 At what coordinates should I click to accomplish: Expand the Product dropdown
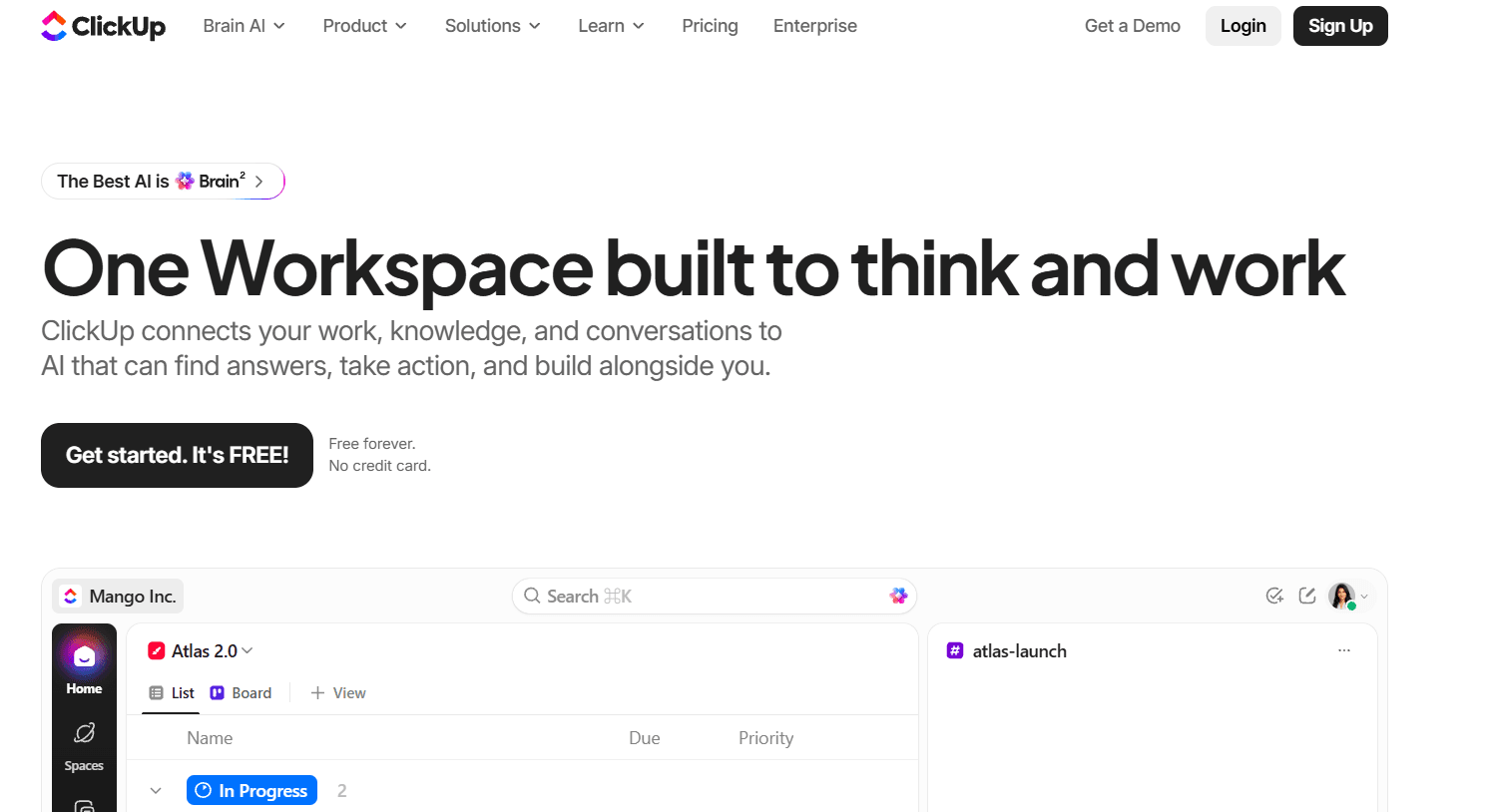[x=364, y=26]
